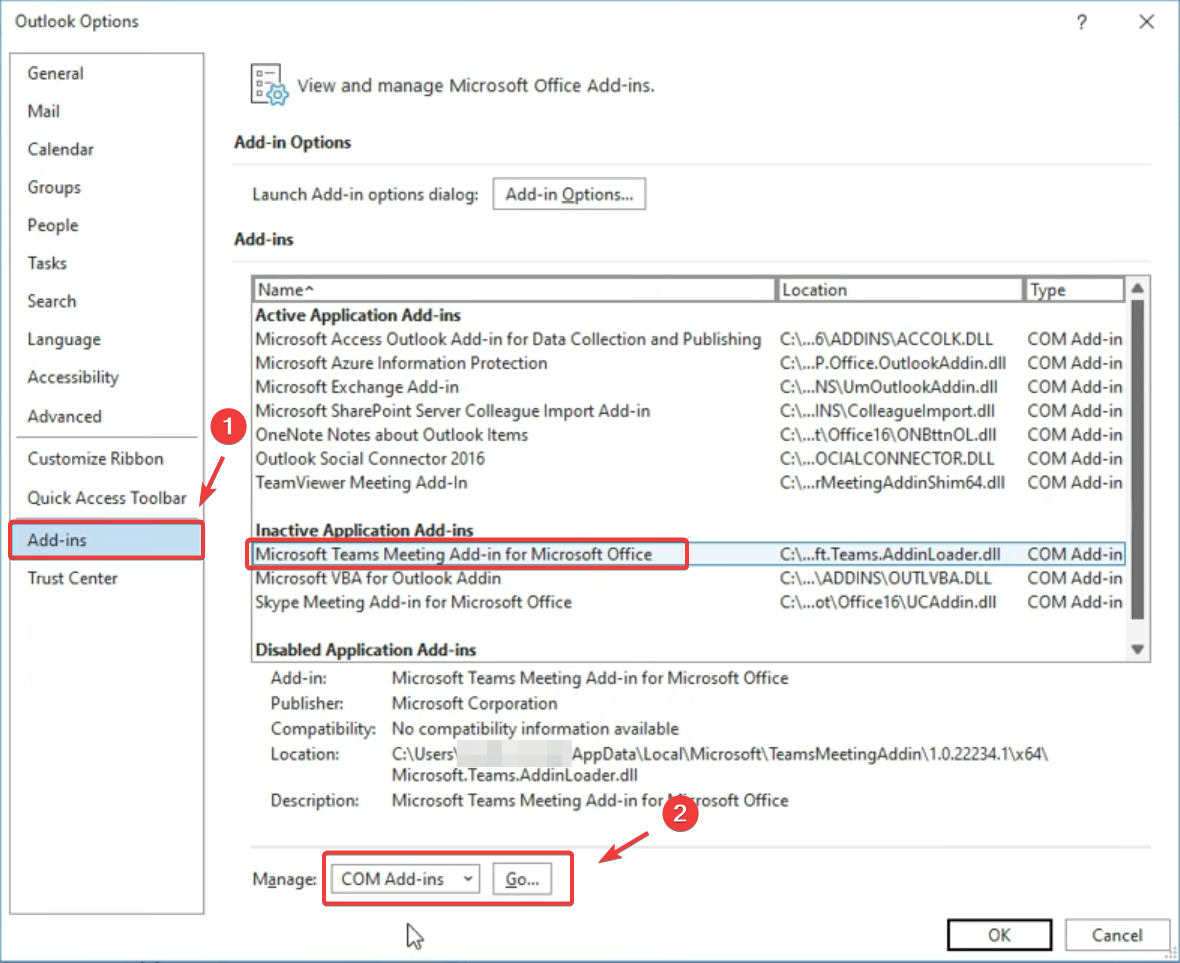This screenshot has width=1180, height=963.
Task: Click the ACCOLK.DLL location cell
Action: click(886, 339)
